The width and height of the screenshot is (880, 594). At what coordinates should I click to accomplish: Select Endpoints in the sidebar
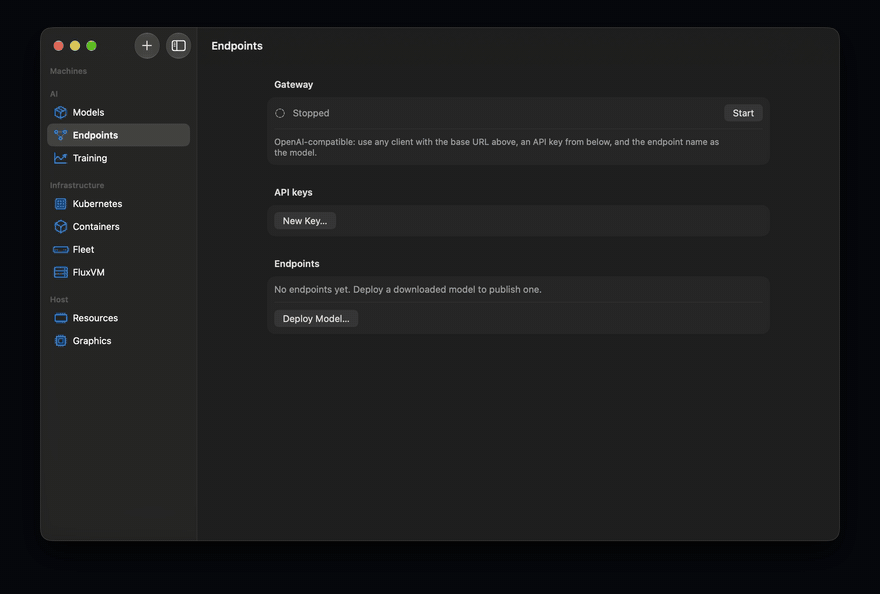tap(118, 135)
